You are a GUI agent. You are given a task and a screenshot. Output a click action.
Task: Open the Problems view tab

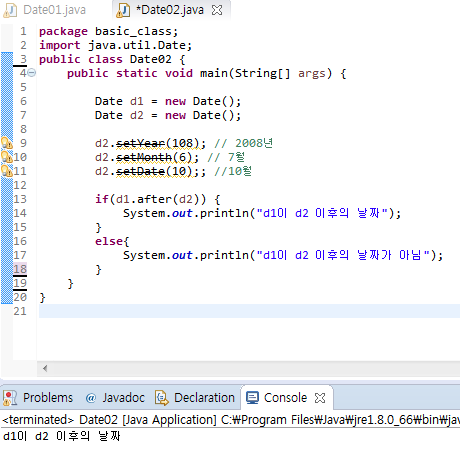pos(38,398)
